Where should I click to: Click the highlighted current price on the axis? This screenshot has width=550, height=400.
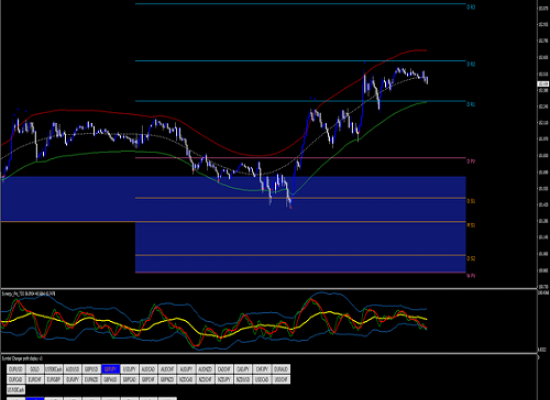[543, 84]
